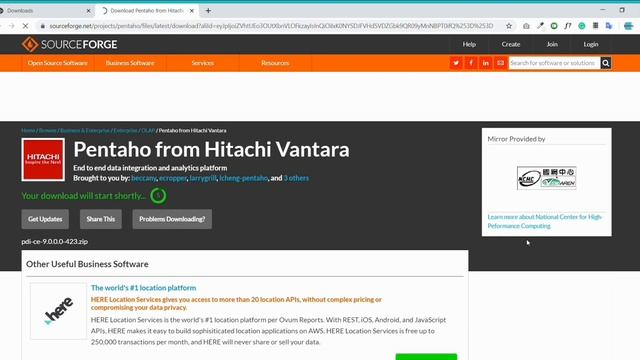Click the eyedropper extension icon
The height and width of the screenshot is (360, 640).
[540, 26]
